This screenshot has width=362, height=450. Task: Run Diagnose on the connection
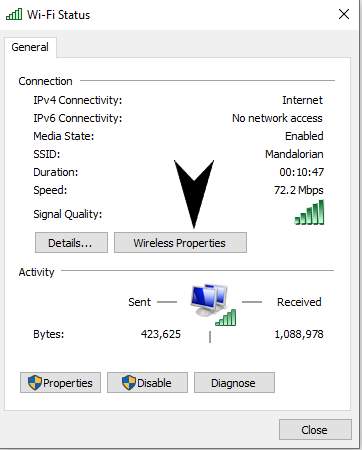[x=234, y=383]
